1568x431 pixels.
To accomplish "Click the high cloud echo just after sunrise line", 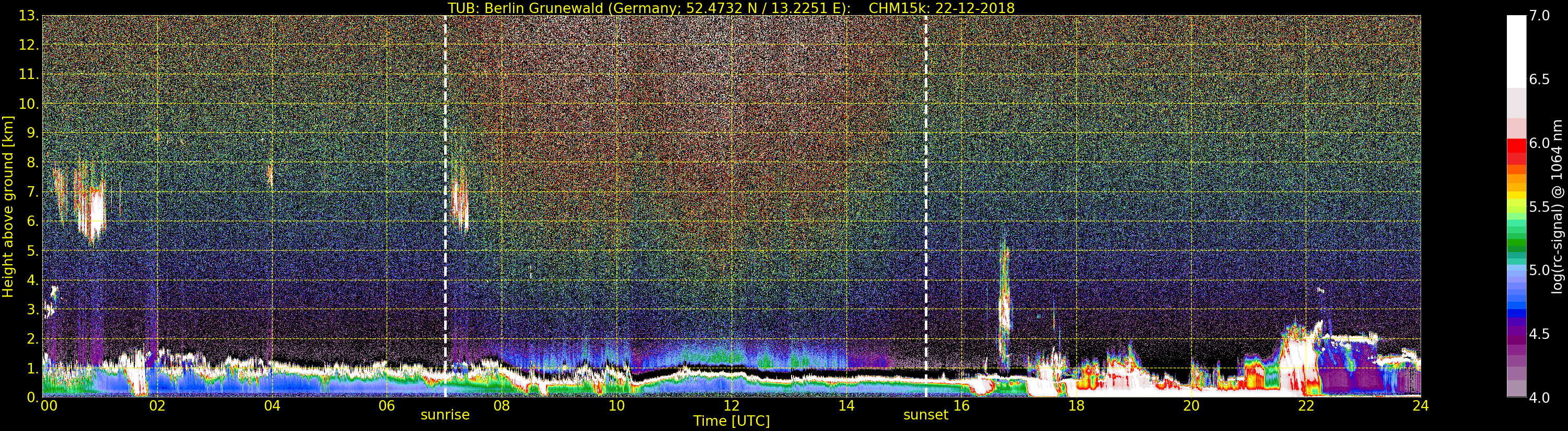I will 461,198.
